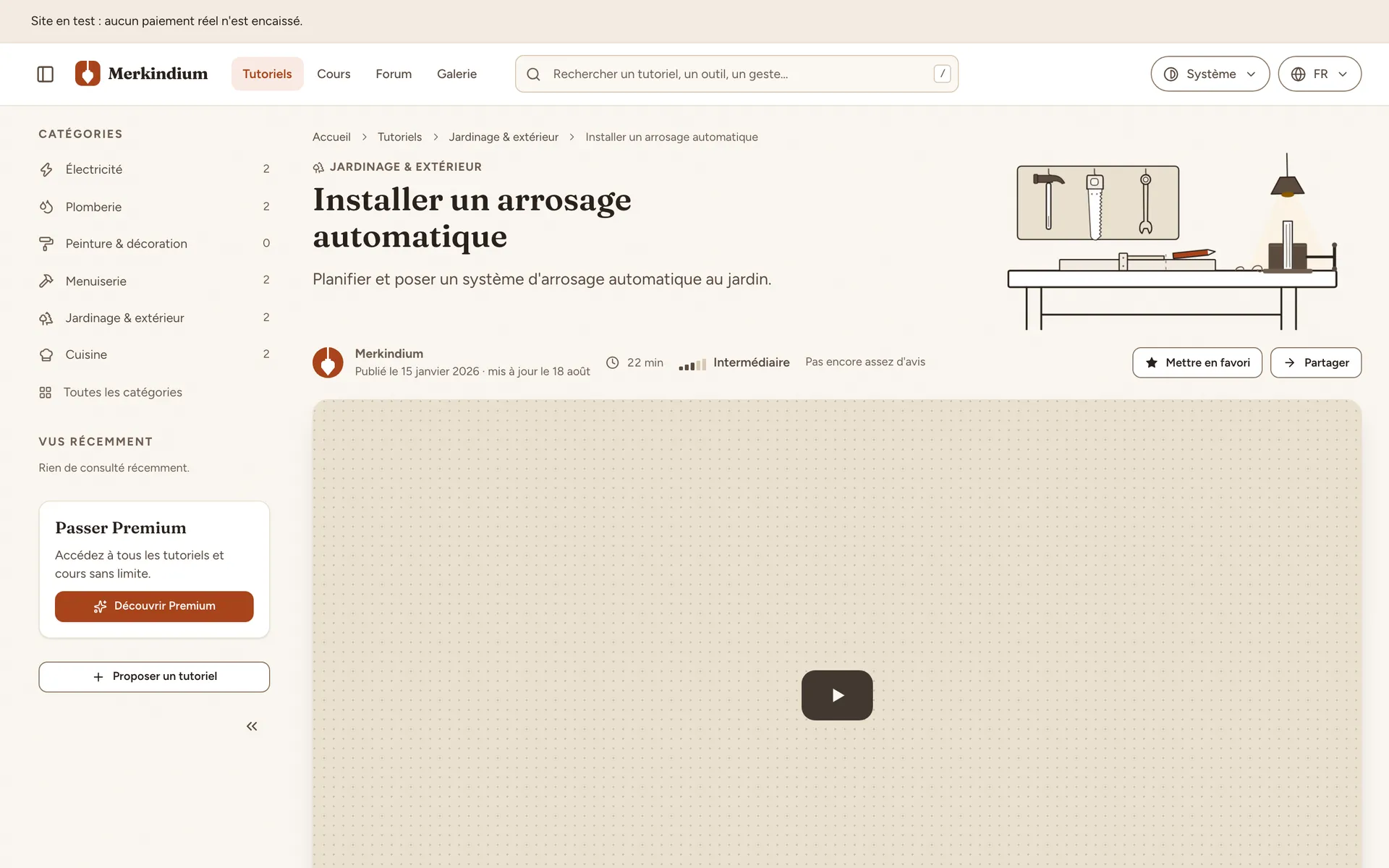Click 'Pas encore assez d'avis' text
The width and height of the screenshot is (1389, 868).
click(865, 362)
